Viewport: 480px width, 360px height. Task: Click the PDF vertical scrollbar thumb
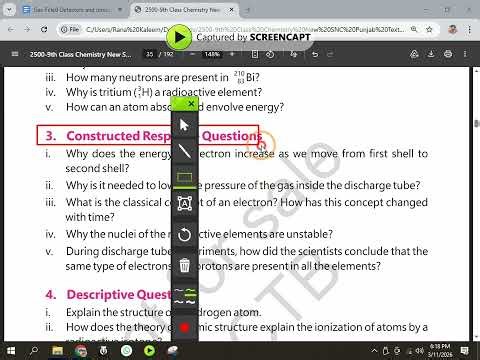476,124
